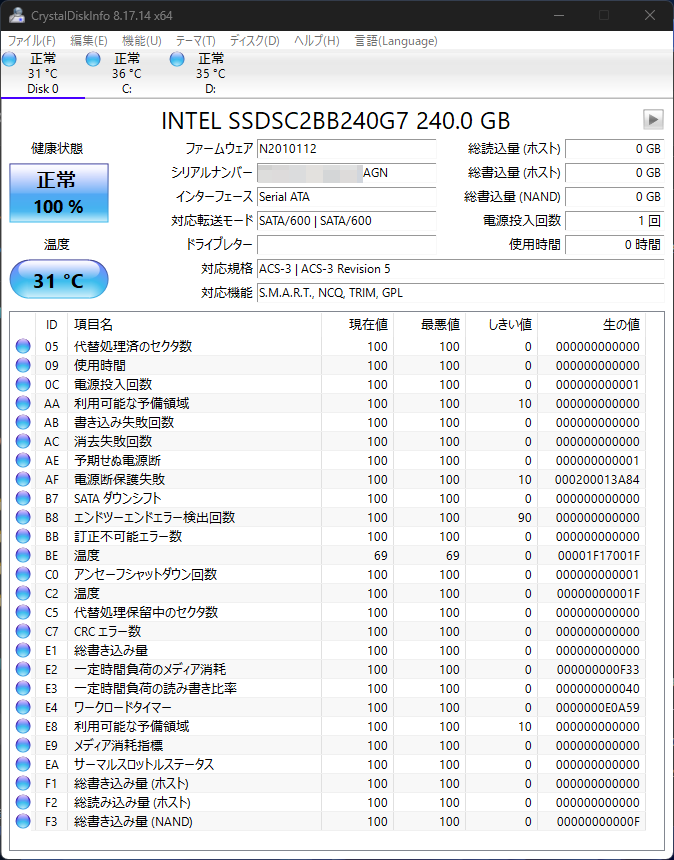
Task: Click the シリアルナンバー field
Action: tap(347, 173)
